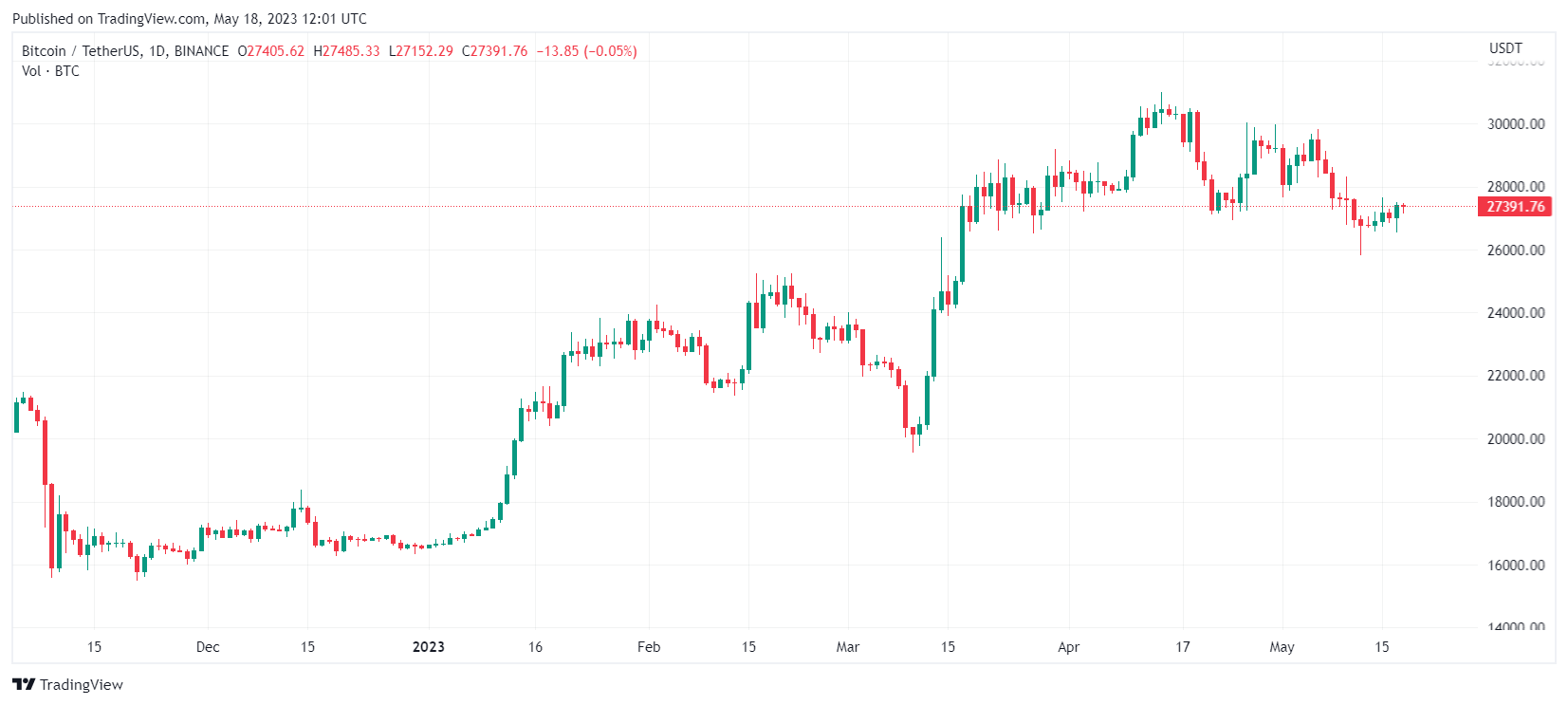Click the Feb marker on time axis
The image size is (1568, 705).
click(649, 647)
